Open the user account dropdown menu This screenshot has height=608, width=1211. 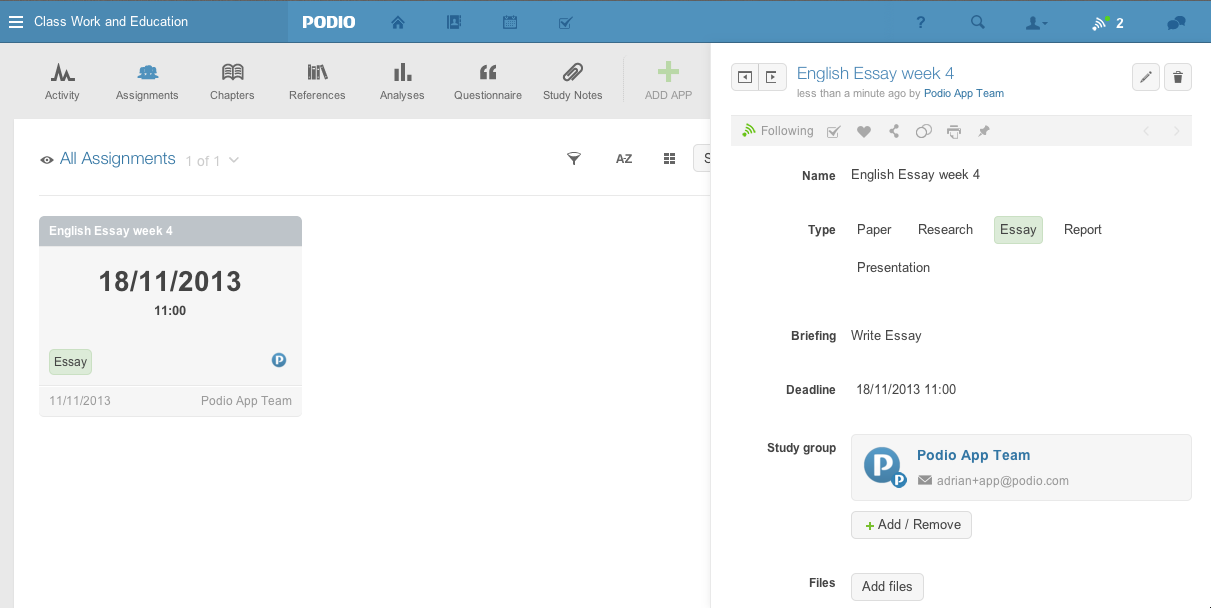pos(1037,23)
